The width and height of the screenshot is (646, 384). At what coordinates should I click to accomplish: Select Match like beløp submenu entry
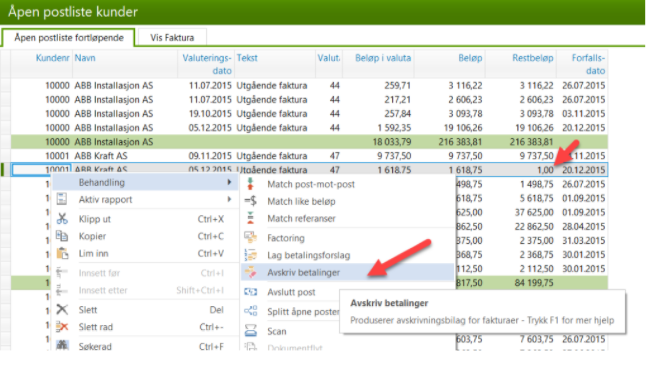coord(347,201)
